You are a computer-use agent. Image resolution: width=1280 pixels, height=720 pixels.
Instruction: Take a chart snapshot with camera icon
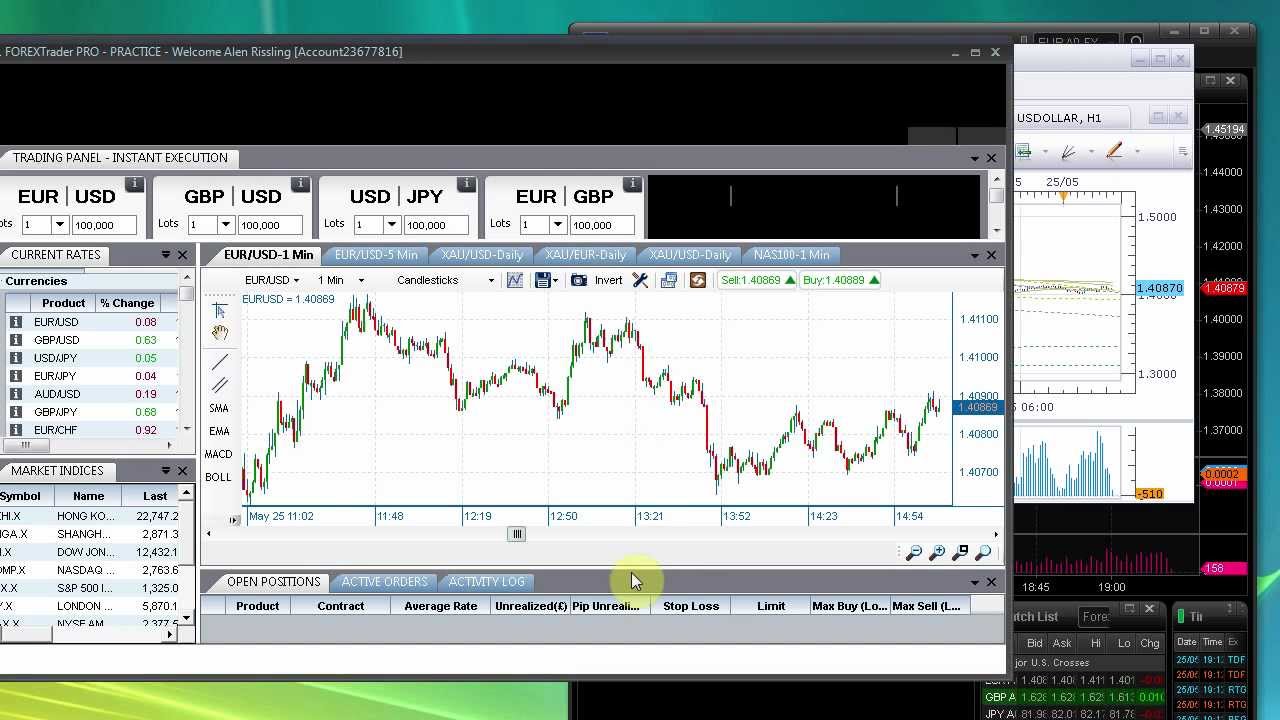[x=579, y=280]
